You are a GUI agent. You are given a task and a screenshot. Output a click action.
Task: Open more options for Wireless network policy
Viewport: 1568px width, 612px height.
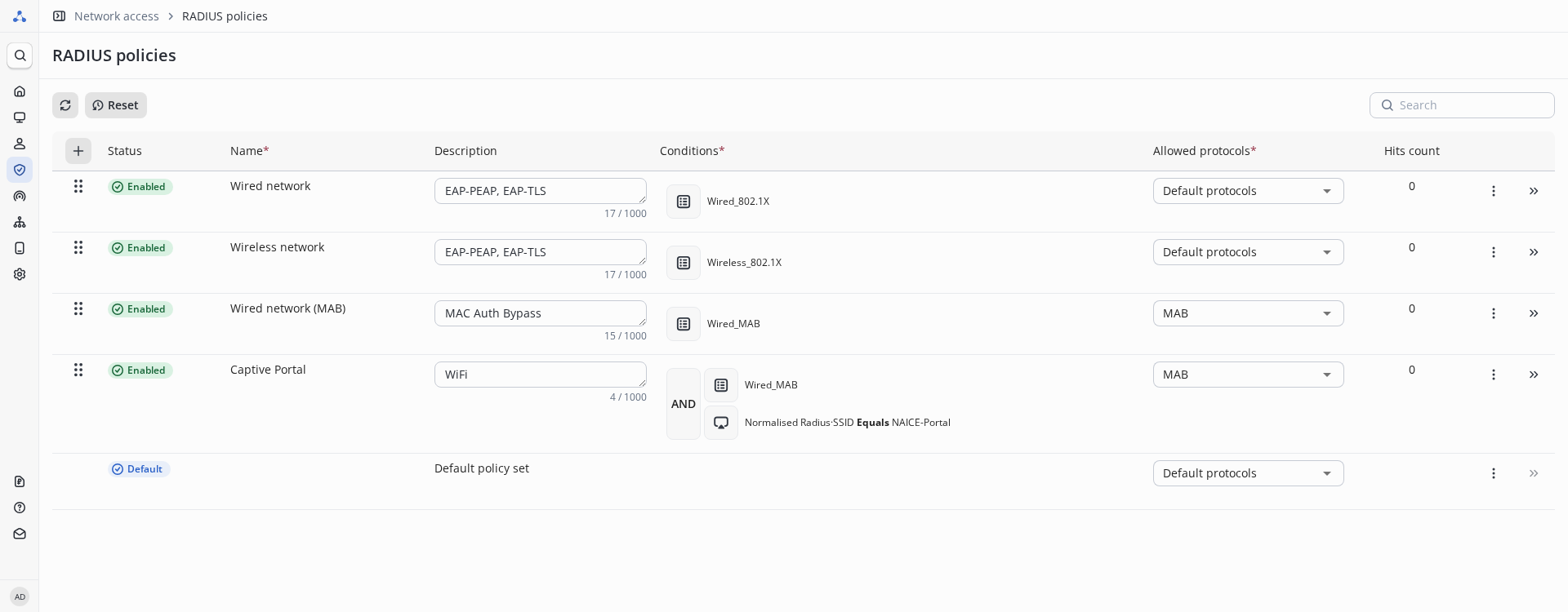coord(1493,252)
